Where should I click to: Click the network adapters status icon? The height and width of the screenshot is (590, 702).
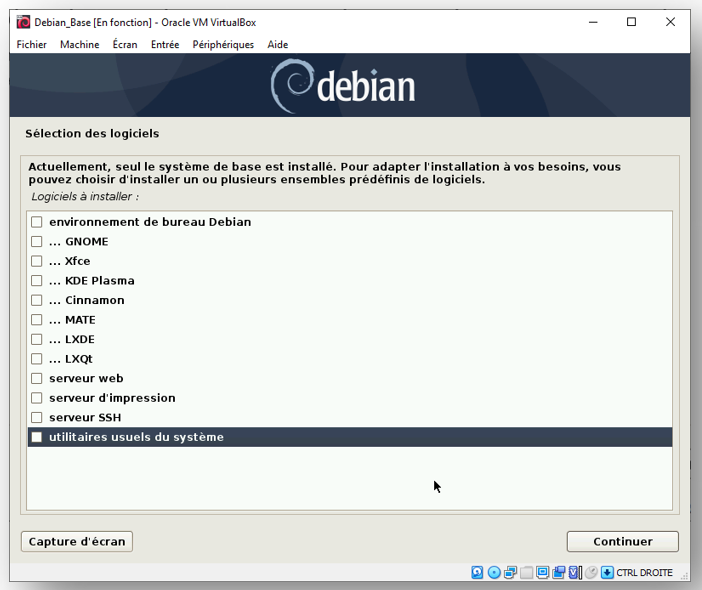(x=510, y=573)
